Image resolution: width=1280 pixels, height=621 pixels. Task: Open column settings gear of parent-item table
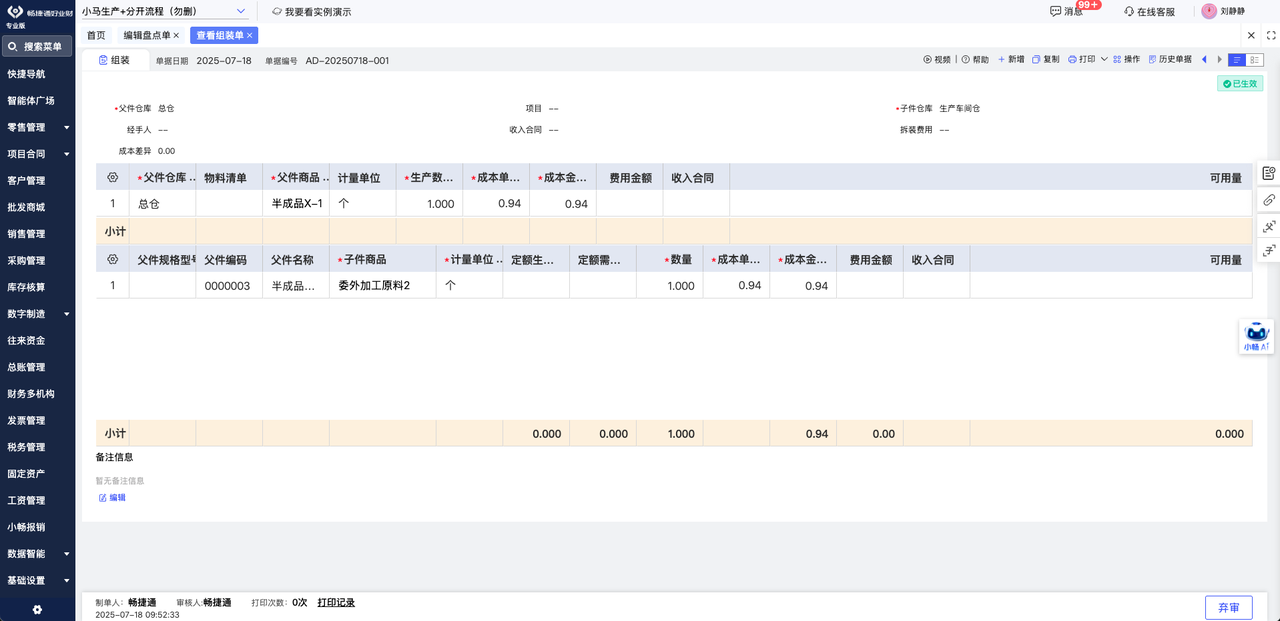click(113, 177)
